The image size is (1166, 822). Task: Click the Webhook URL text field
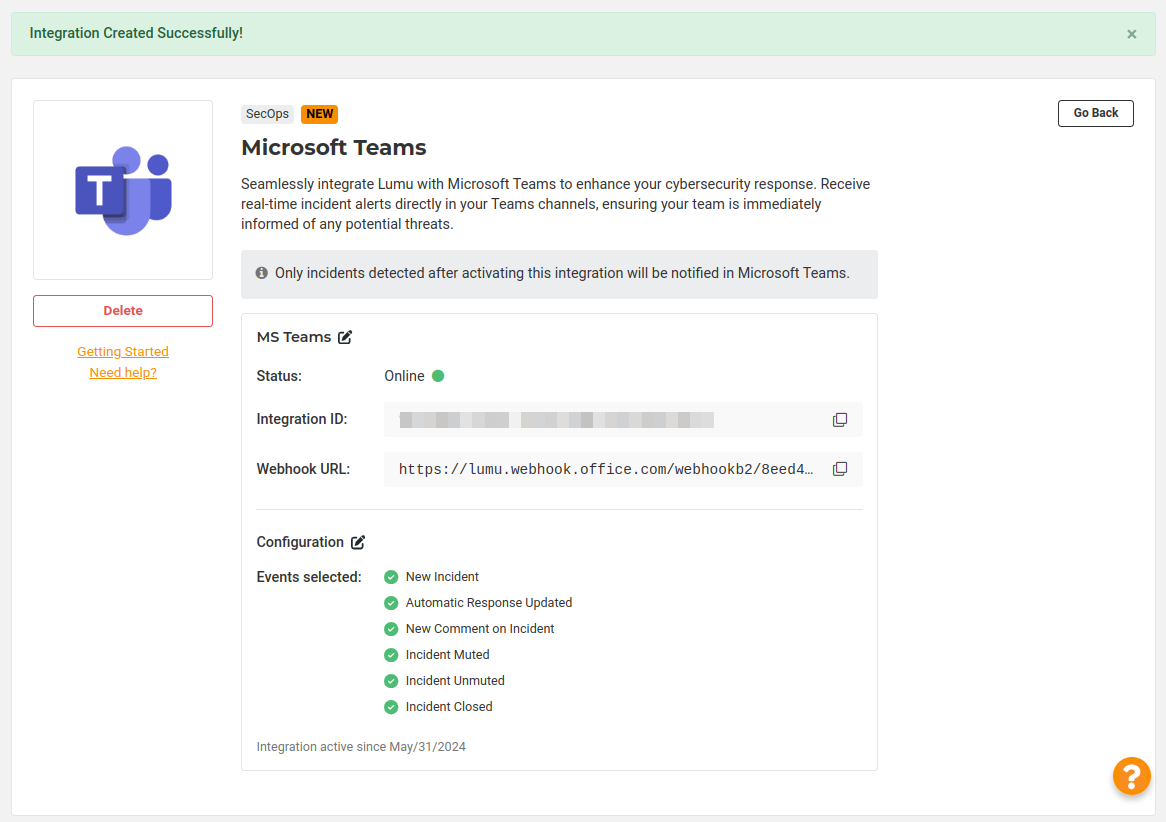point(606,469)
